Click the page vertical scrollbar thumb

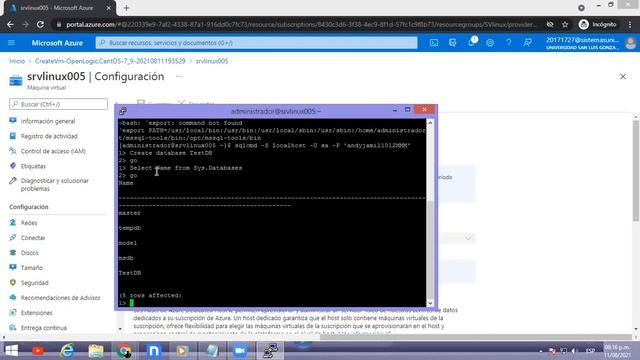click(x=636, y=171)
